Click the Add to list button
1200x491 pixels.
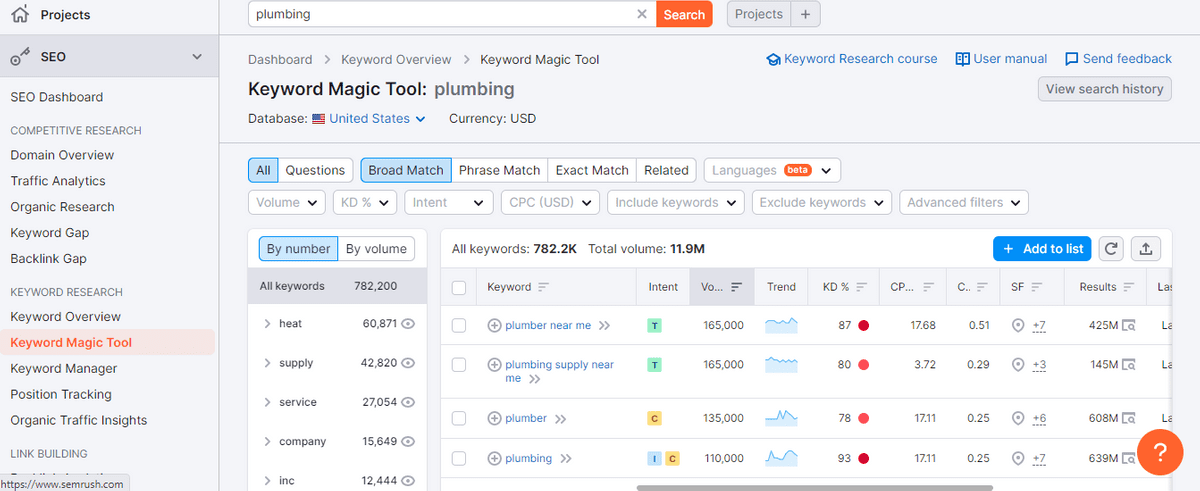tap(1042, 249)
